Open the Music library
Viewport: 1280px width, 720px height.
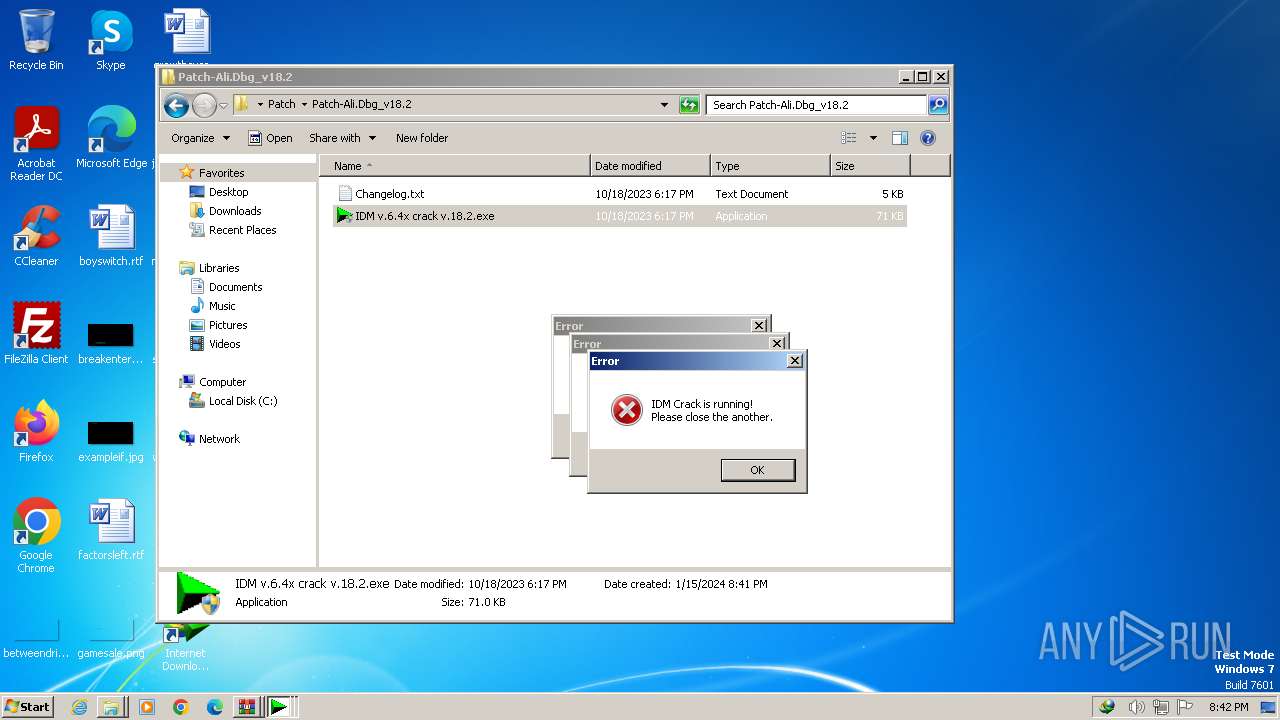(x=222, y=306)
